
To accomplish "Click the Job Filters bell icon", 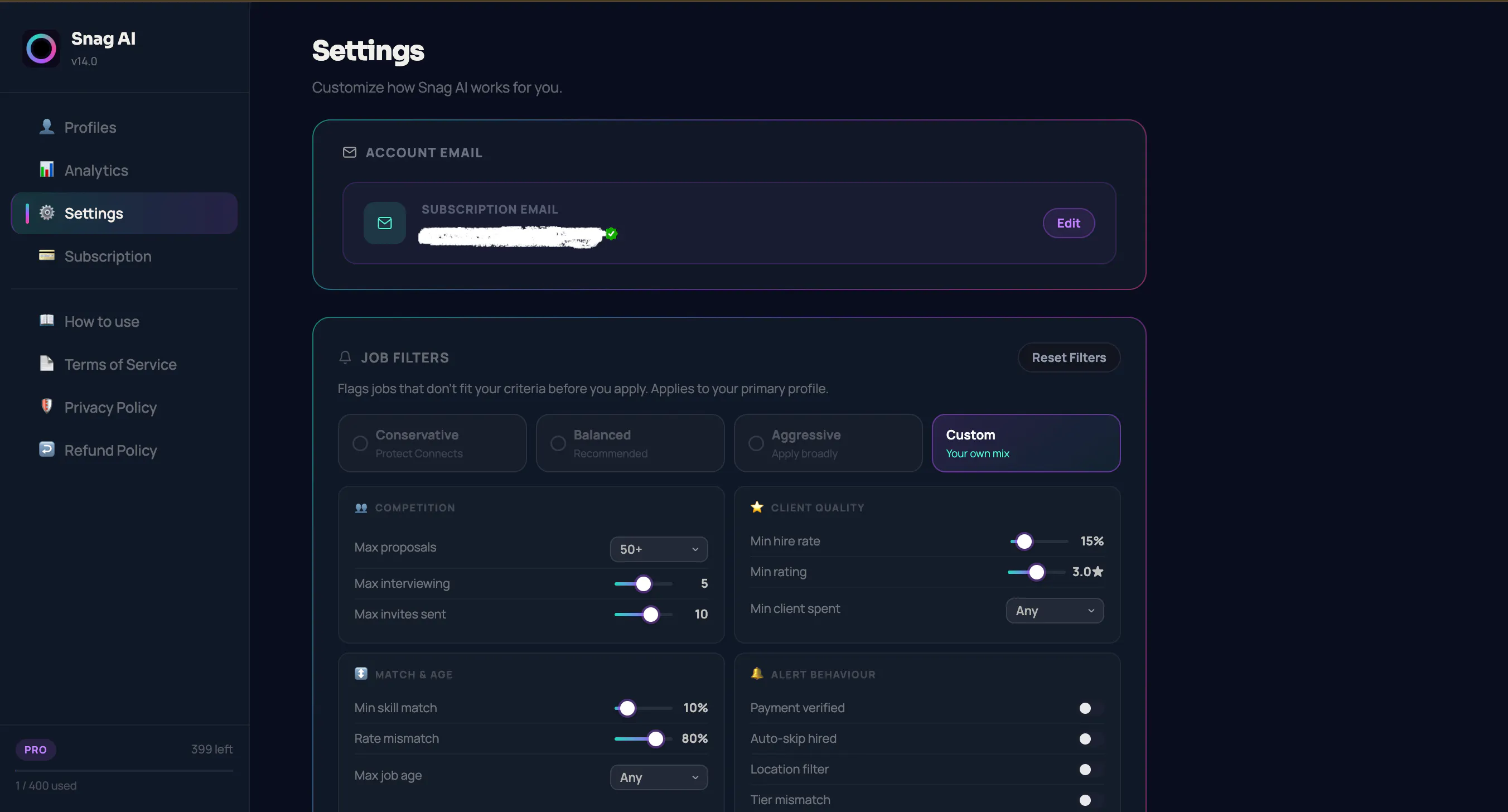I will tap(345, 357).
